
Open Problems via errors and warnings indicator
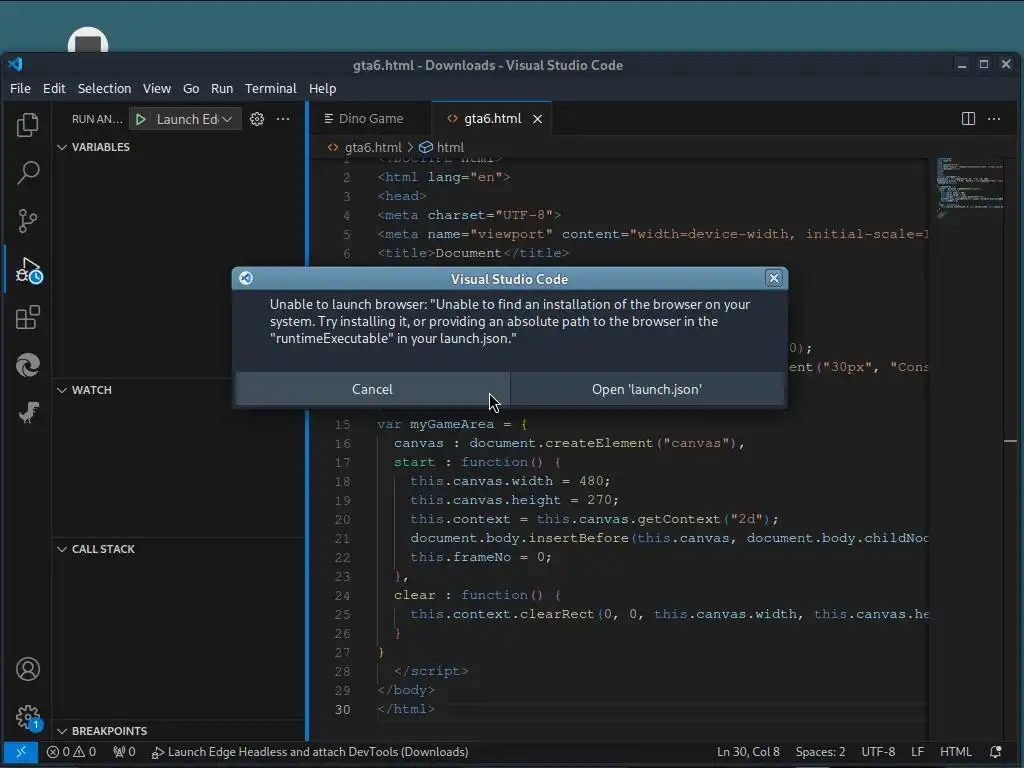[71, 752]
